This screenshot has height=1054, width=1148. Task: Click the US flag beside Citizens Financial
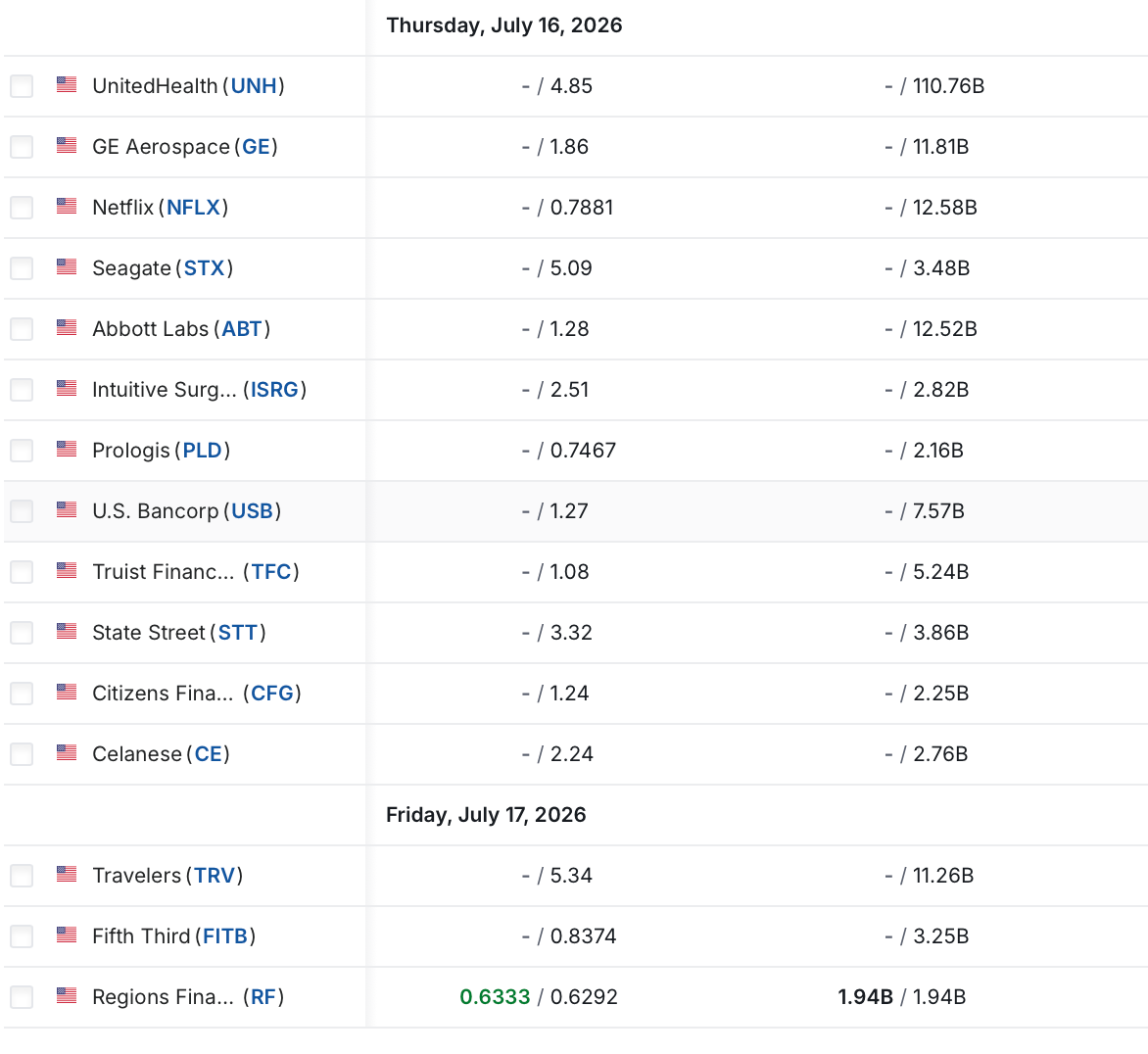tap(67, 692)
